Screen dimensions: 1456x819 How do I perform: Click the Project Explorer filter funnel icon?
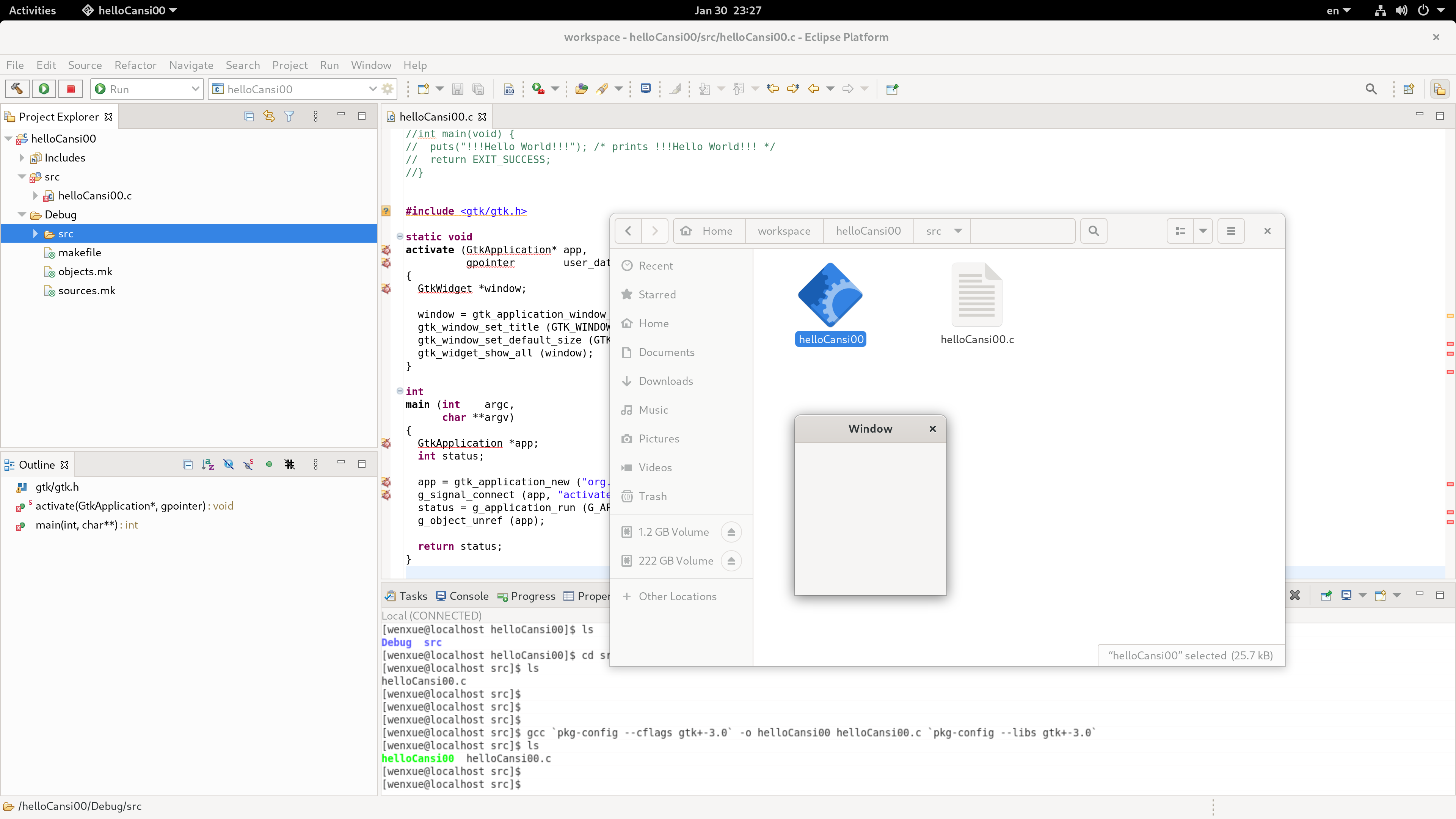tap(289, 116)
